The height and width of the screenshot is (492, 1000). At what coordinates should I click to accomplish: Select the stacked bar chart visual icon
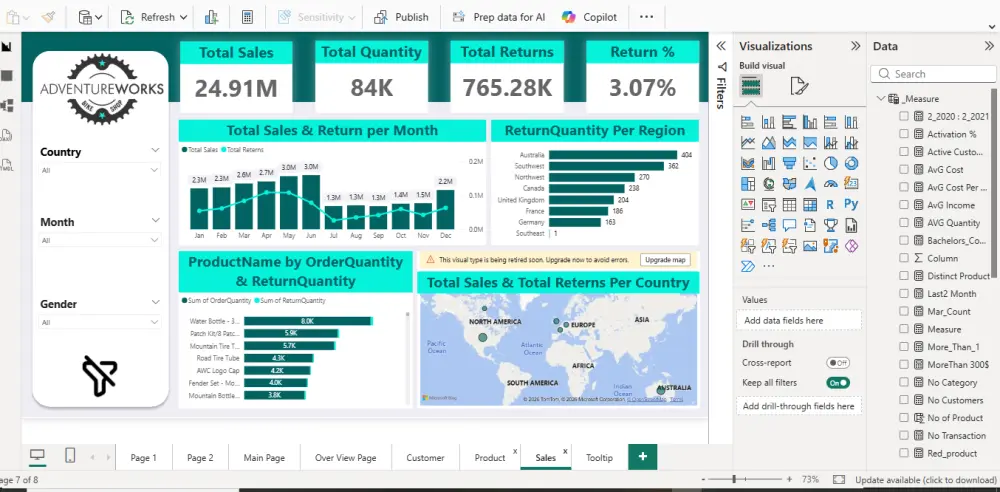747,122
